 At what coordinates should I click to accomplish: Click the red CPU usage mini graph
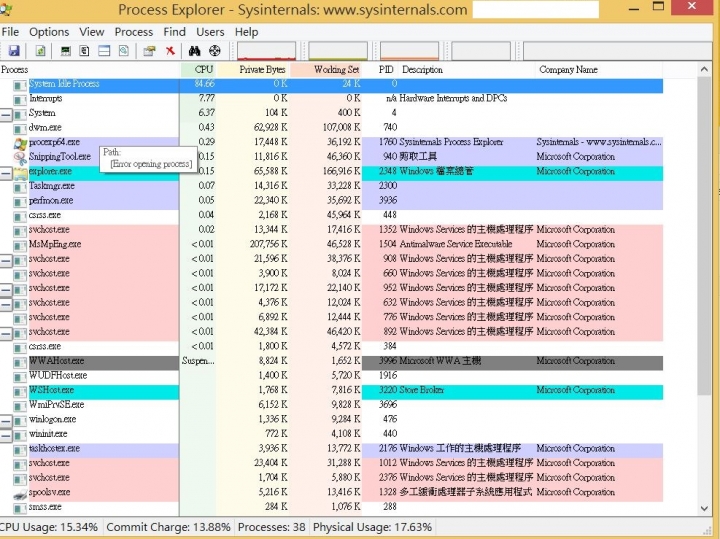click(266, 51)
